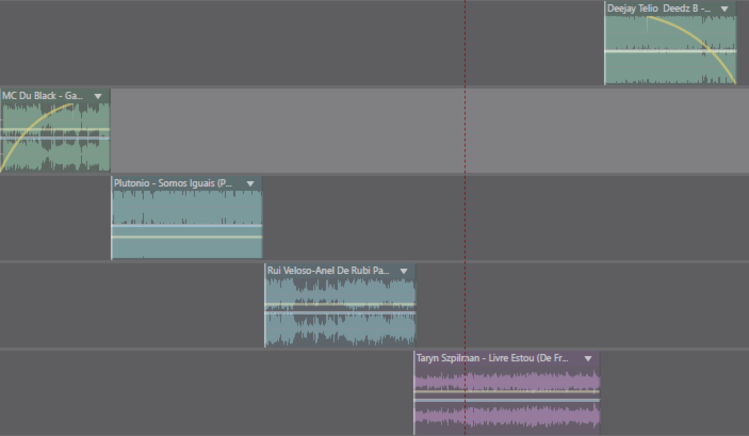Image resolution: width=749 pixels, height=436 pixels.
Task: Open the Taryn Szpilman clip dropdown arrow
Action: pyautogui.click(x=588, y=358)
